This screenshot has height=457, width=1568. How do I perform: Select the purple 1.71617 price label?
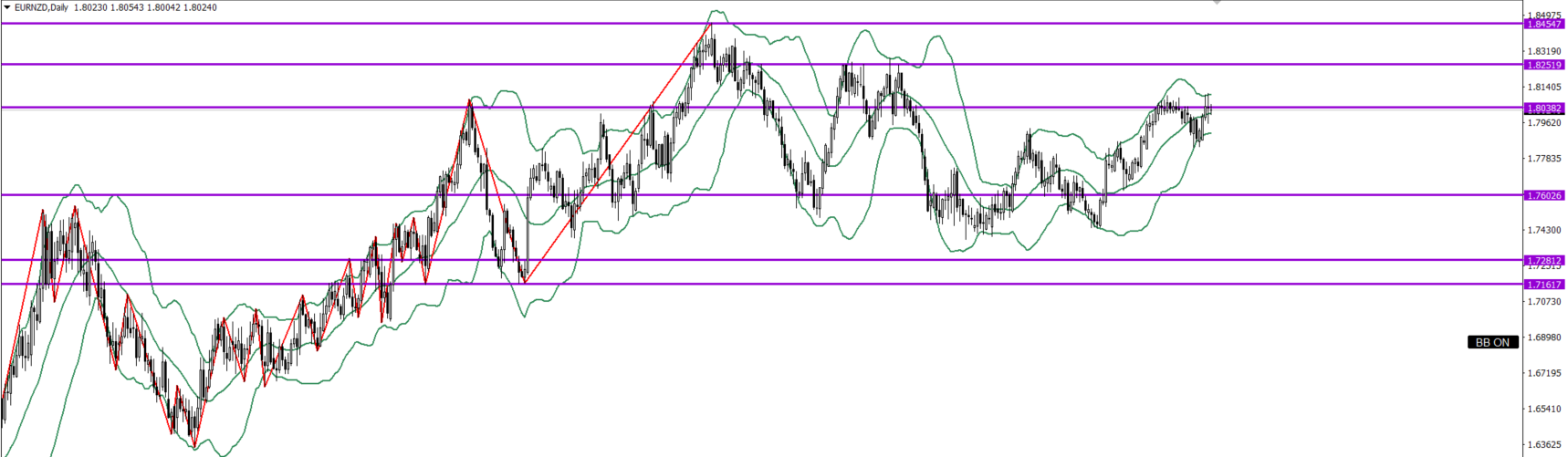click(x=1543, y=285)
